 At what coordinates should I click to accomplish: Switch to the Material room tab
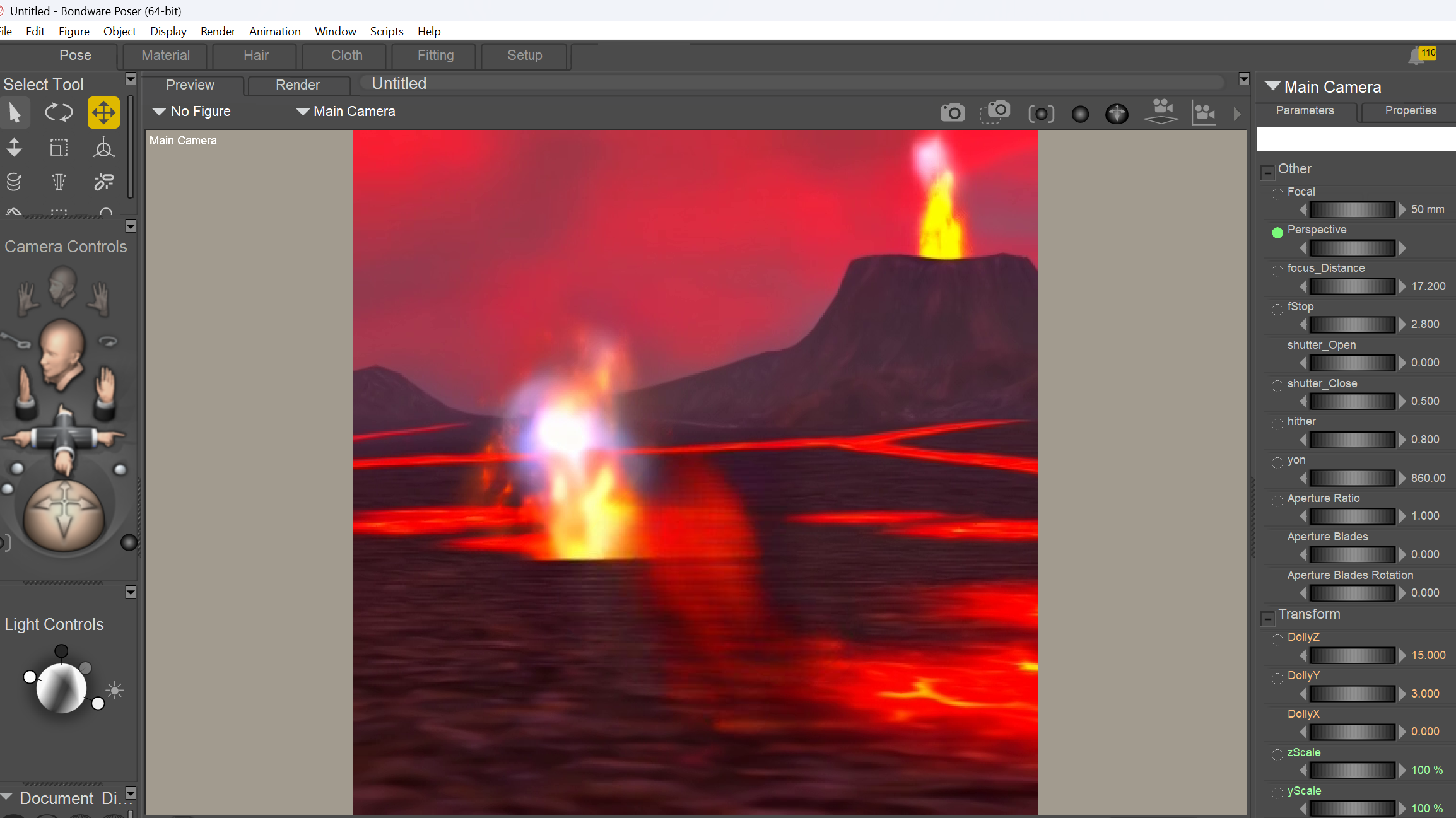click(x=165, y=56)
